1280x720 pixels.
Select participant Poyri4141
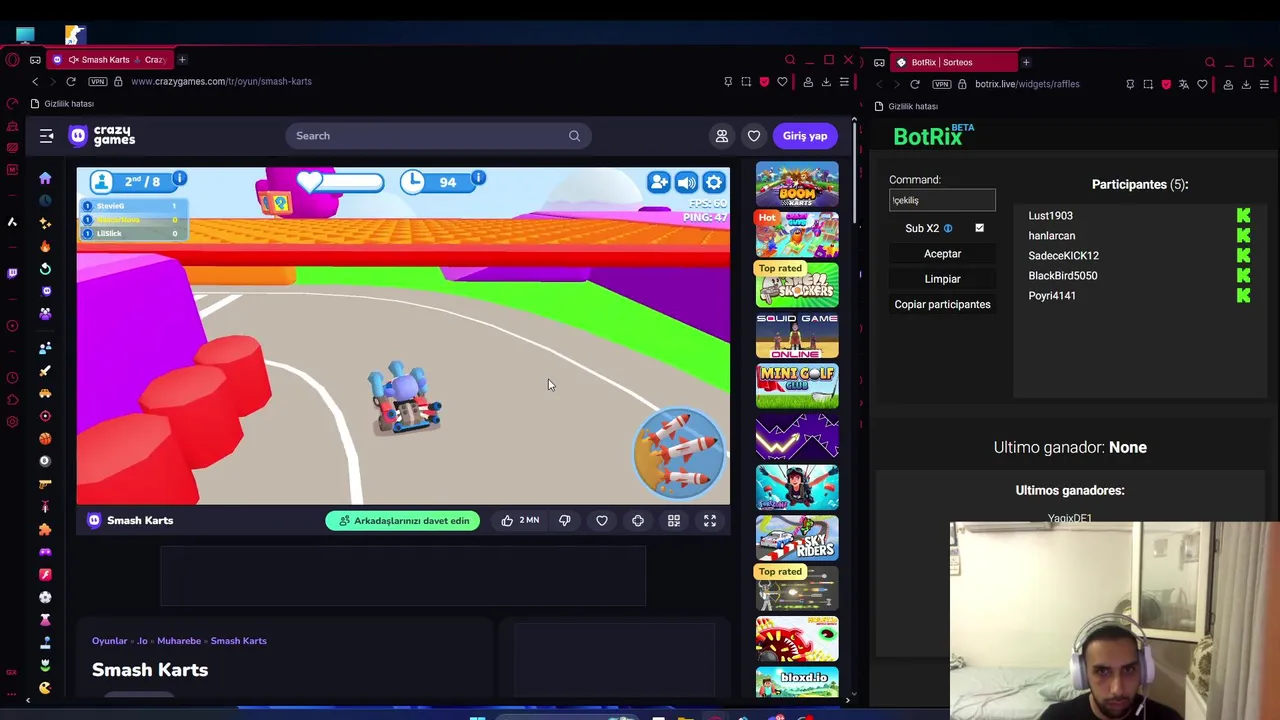[1052, 296]
